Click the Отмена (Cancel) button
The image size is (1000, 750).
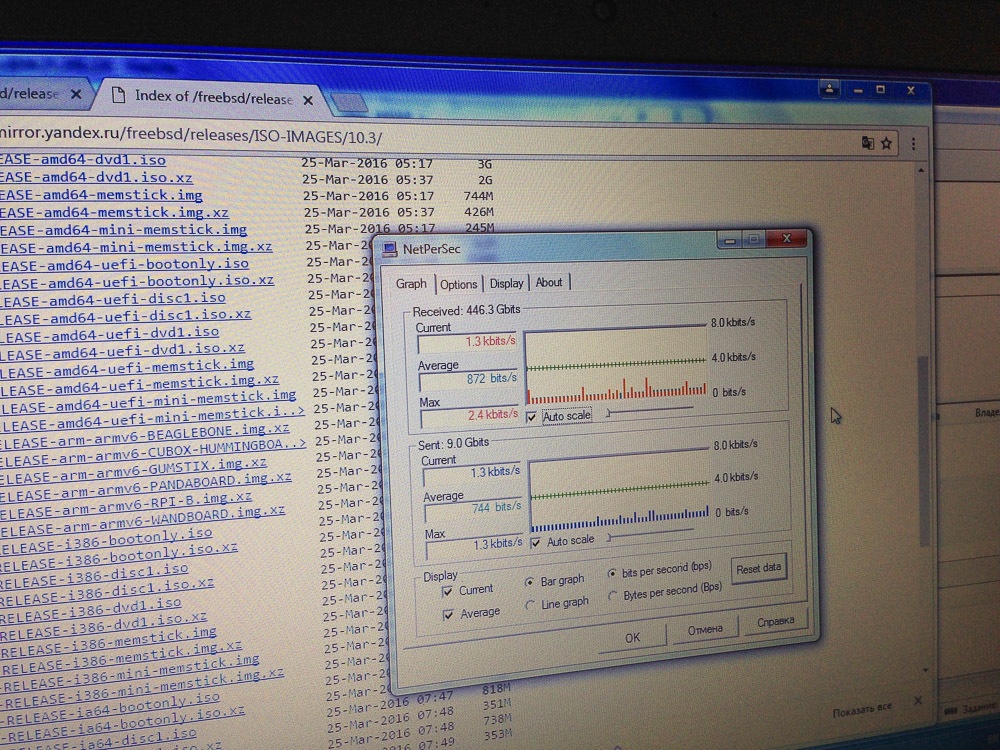click(x=705, y=629)
